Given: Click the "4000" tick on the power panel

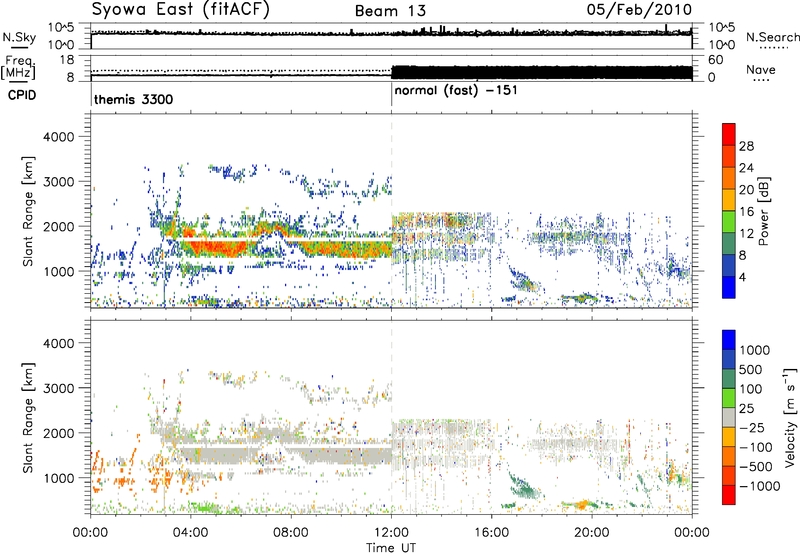Looking at the screenshot, I should pos(59,137).
